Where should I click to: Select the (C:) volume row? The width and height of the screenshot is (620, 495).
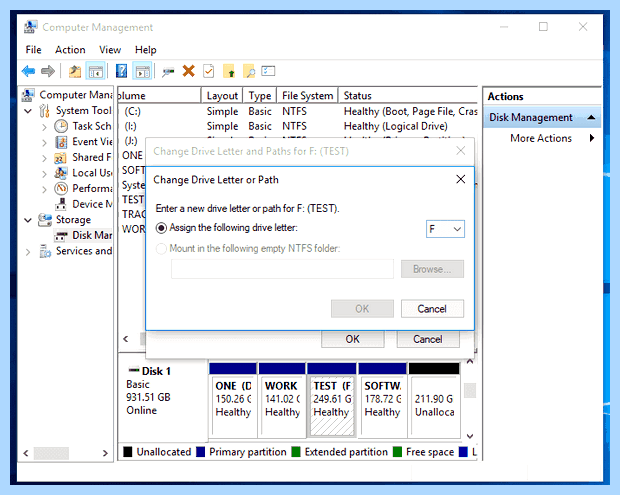(x=298, y=111)
